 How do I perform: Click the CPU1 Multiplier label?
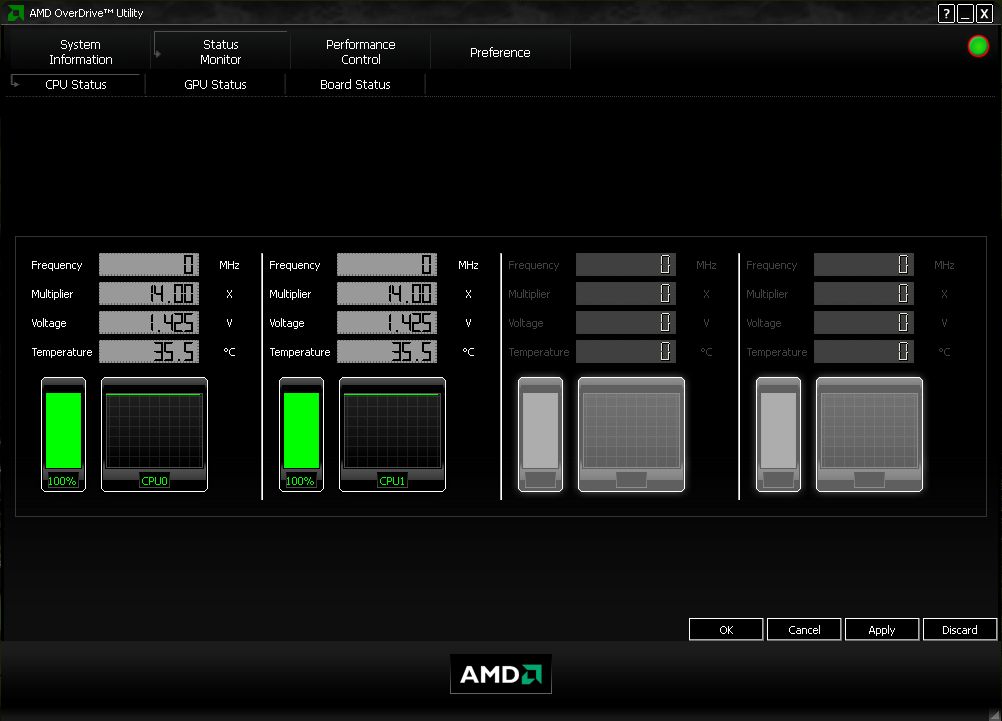(x=290, y=294)
